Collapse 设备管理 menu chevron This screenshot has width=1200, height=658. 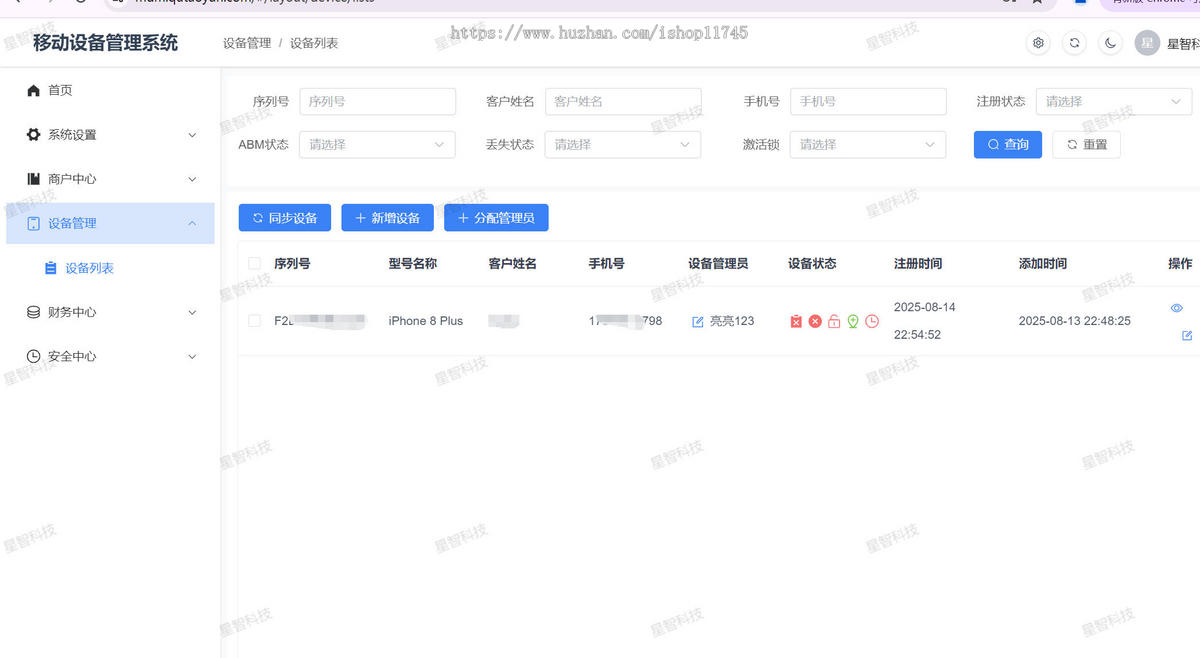pos(192,223)
